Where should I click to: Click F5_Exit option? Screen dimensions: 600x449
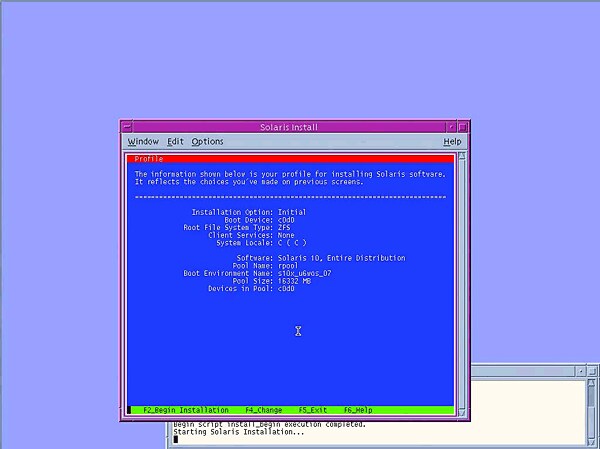pyautogui.click(x=313, y=410)
